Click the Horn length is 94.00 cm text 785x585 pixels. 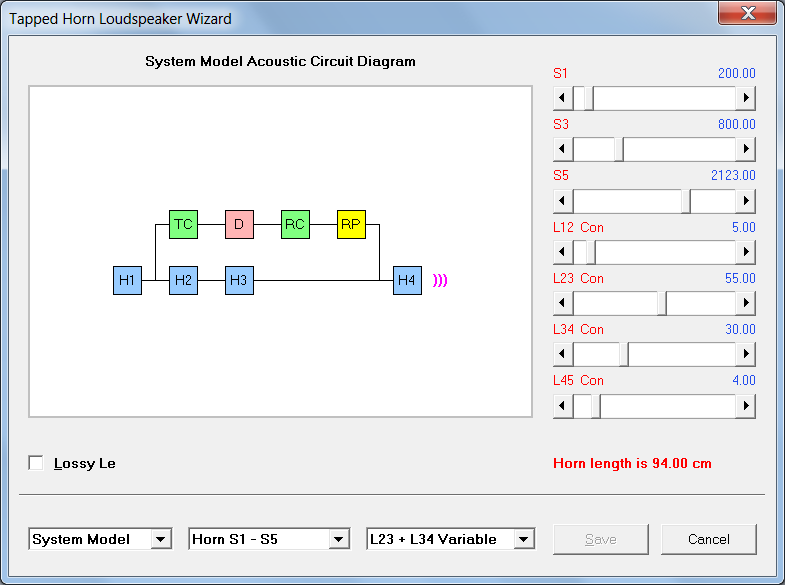pyautogui.click(x=632, y=463)
